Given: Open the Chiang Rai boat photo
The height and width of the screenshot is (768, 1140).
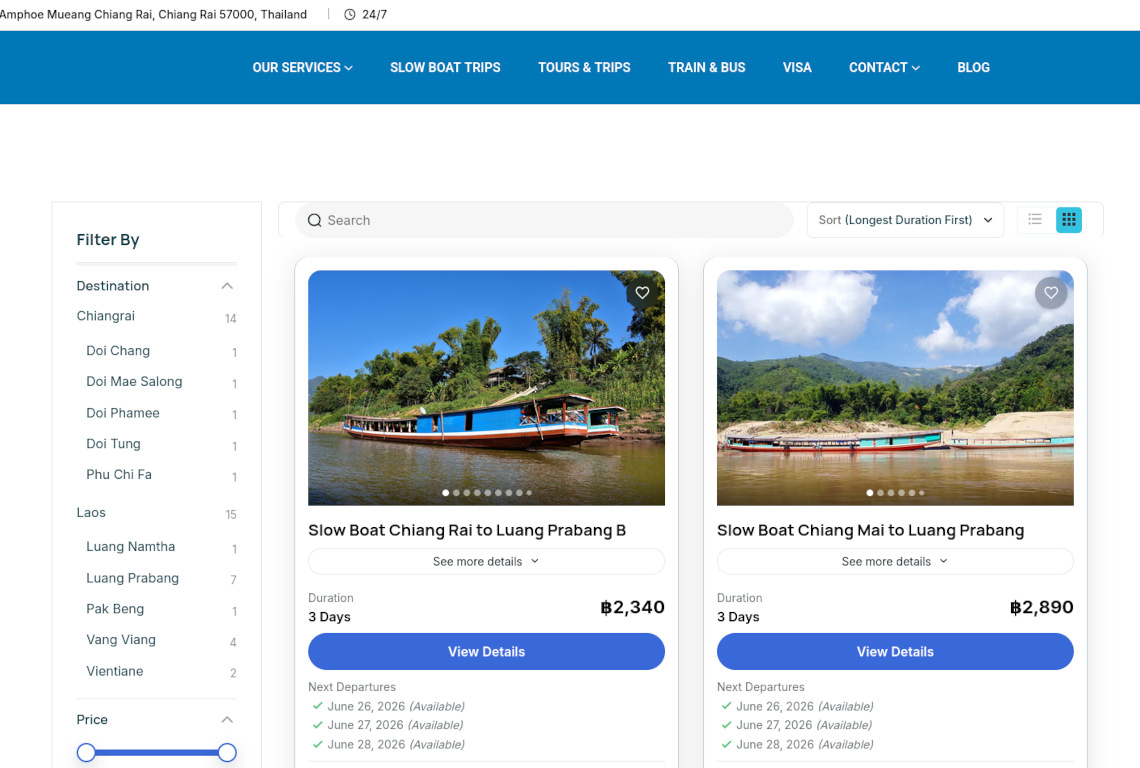Looking at the screenshot, I should point(486,388).
